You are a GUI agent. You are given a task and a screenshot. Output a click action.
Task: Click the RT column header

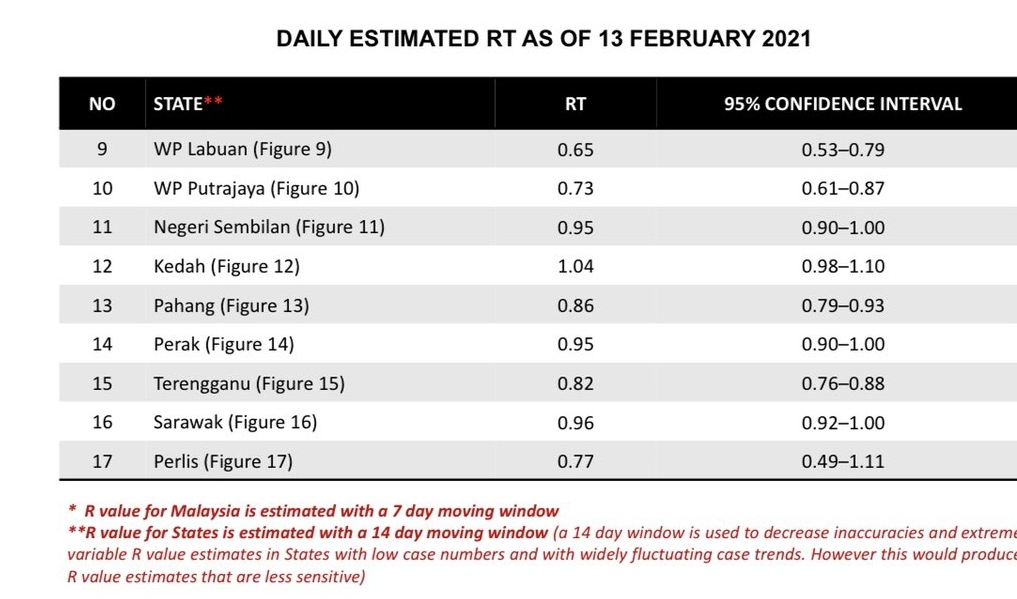(x=575, y=104)
